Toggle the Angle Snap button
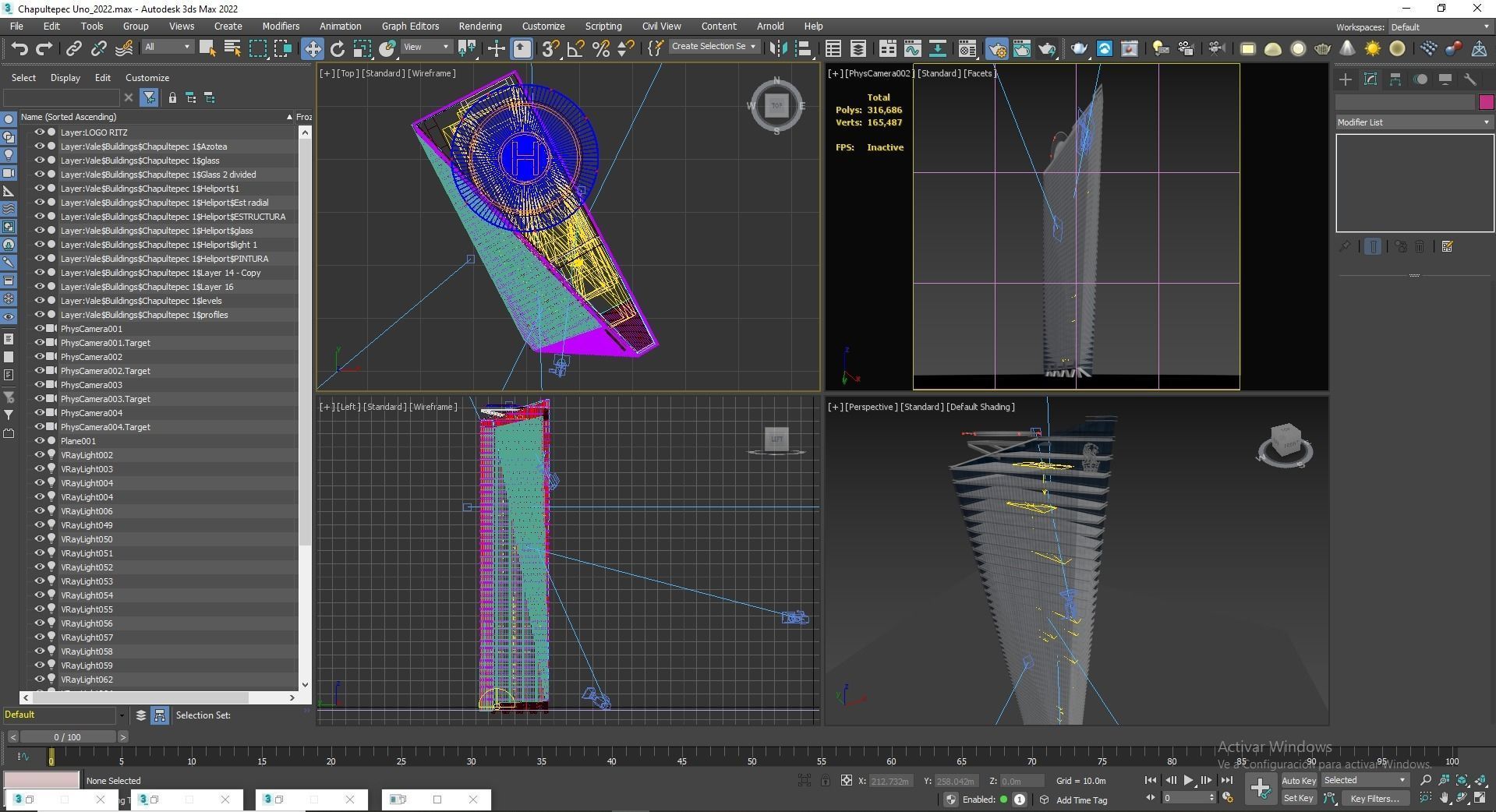The height and width of the screenshot is (812, 1496). pyautogui.click(x=575, y=48)
